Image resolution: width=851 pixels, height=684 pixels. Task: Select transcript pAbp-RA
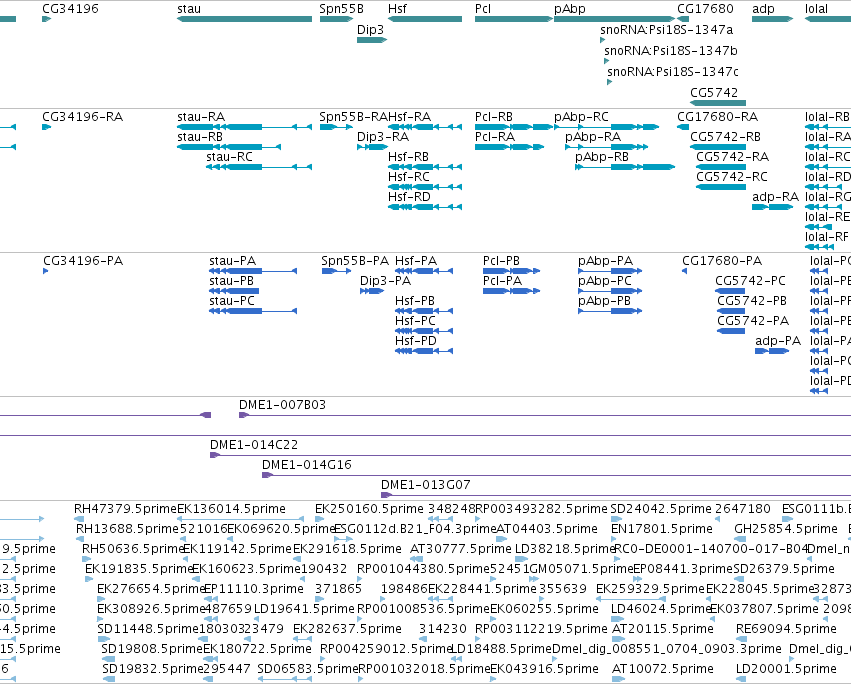[x=593, y=137]
